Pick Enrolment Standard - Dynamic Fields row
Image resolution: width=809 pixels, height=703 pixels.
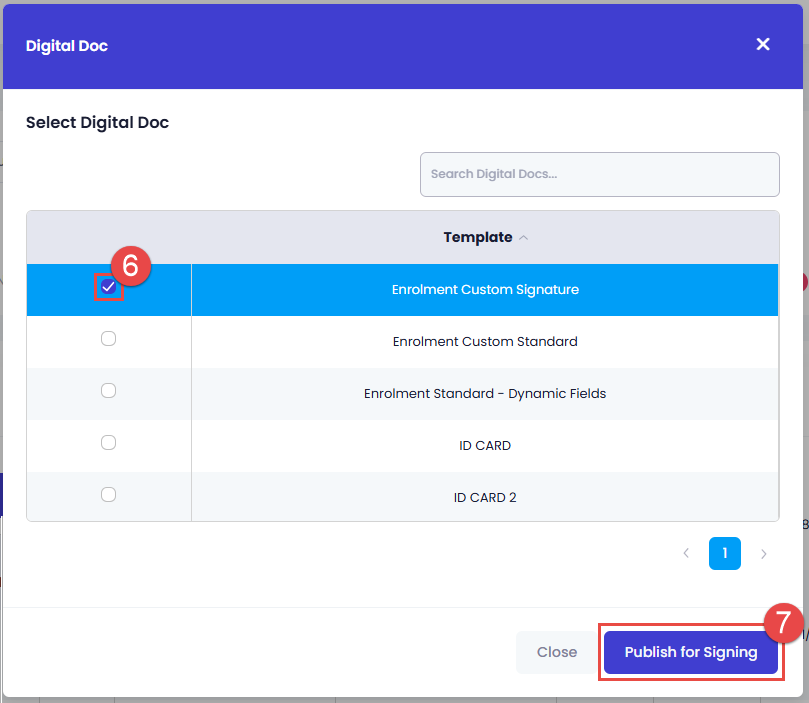click(485, 393)
